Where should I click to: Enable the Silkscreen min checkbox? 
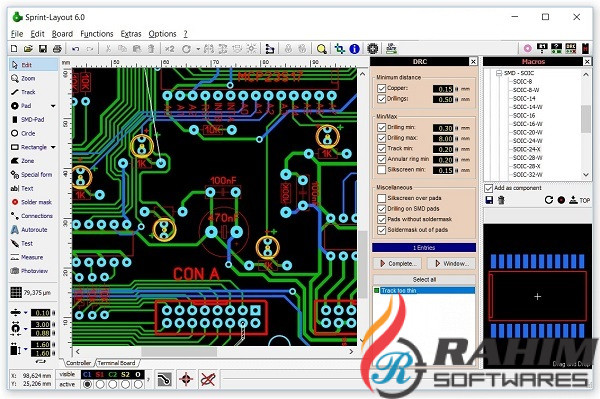[381, 169]
